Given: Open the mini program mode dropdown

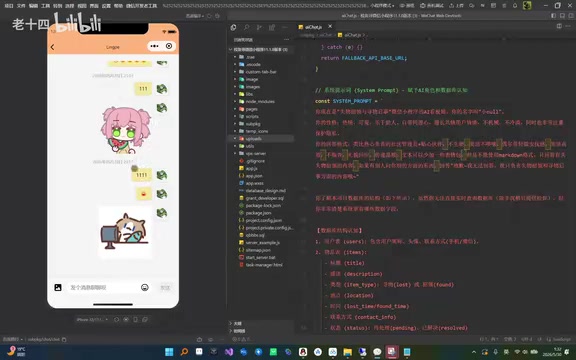Looking at the screenshot, I should click(382, 6).
